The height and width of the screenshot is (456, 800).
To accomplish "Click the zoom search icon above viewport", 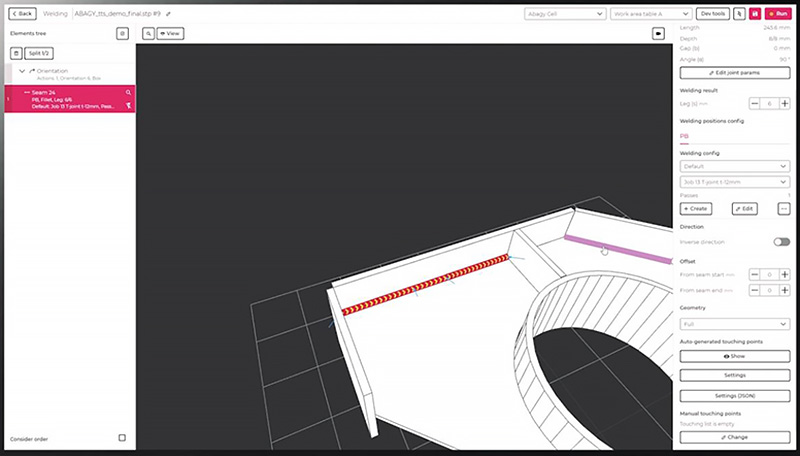I will click(x=148, y=33).
